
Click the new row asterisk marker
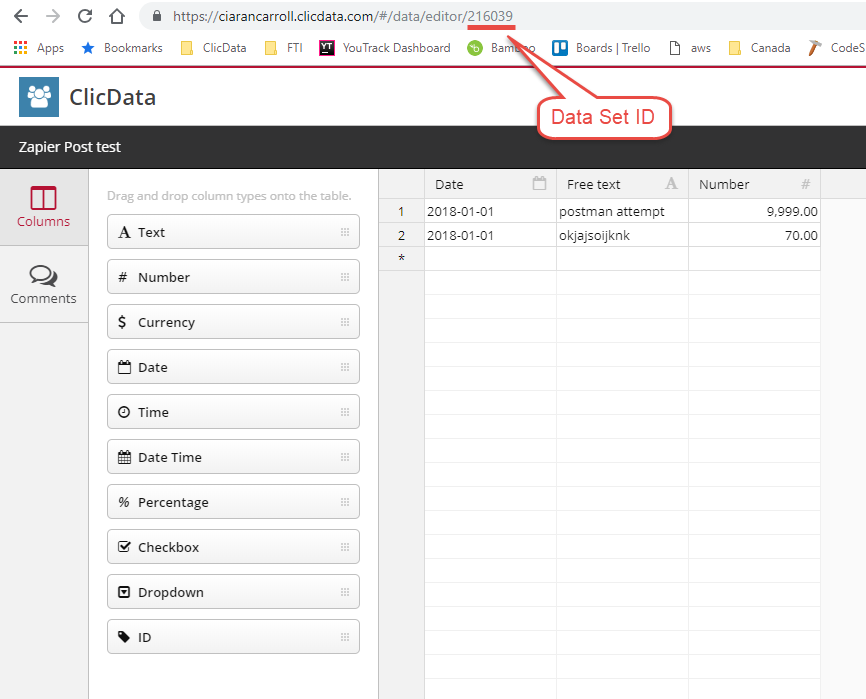[402, 259]
